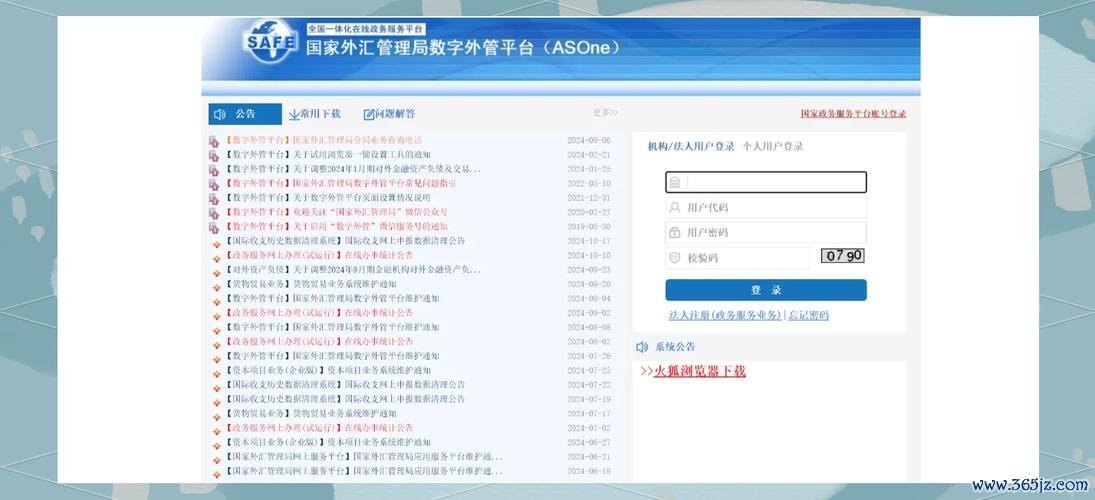The height and width of the screenshot is (500, 1095).
Task: Switch to the 个人用户登录 tab
Action: click(773, 147)
